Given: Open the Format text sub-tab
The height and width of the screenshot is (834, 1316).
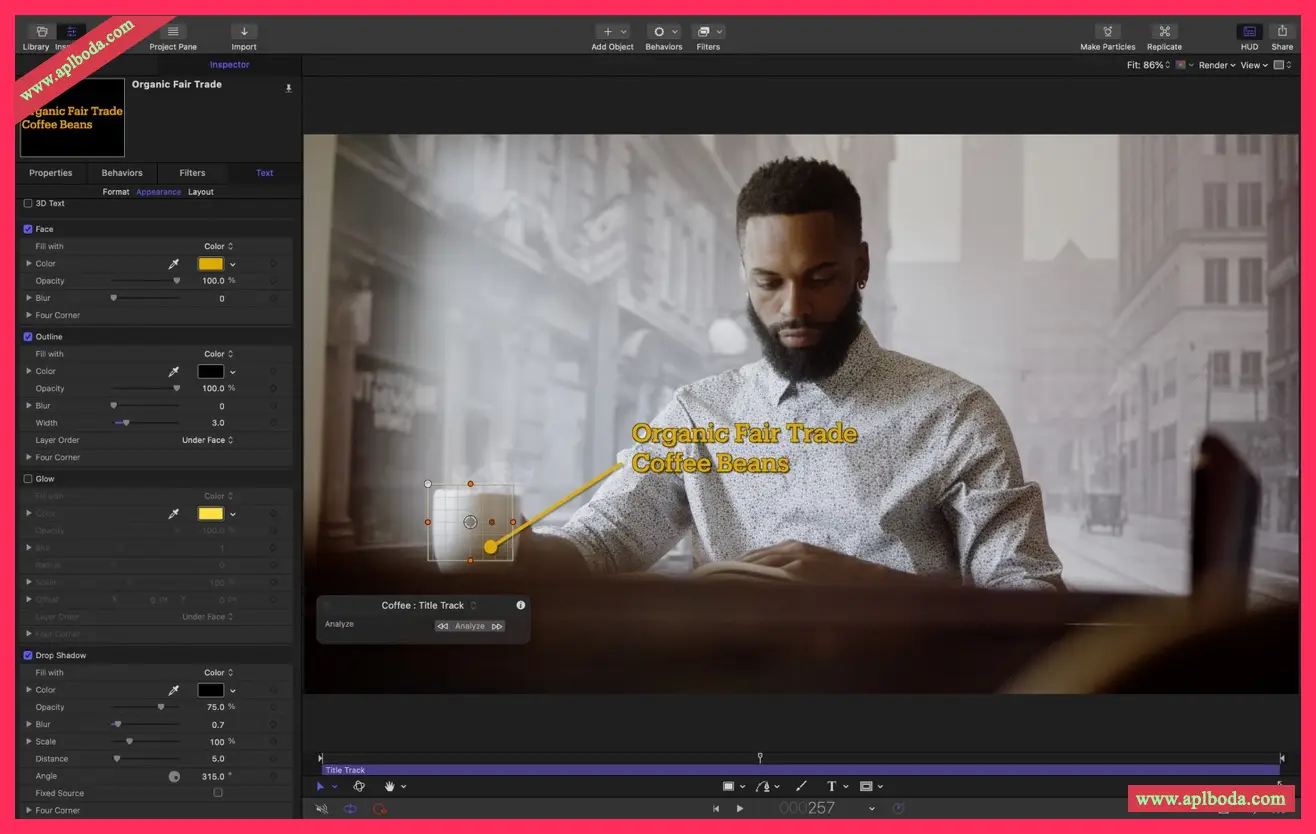Looking at the screenshot, I should point(115,191).
